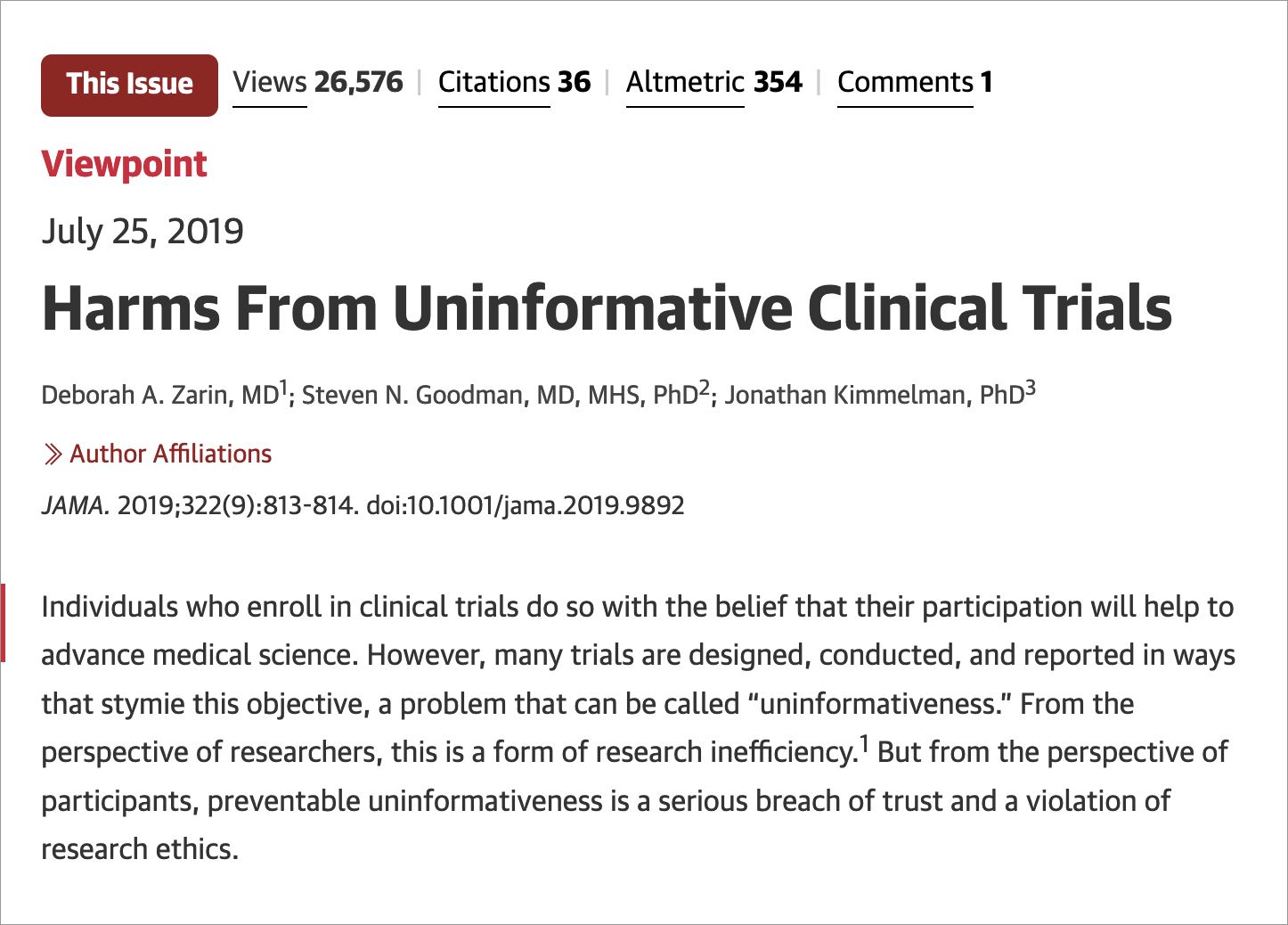Screen dimensions: 1288x925
Task: Click the This Issue button
Action: click(x=128, y=85)
